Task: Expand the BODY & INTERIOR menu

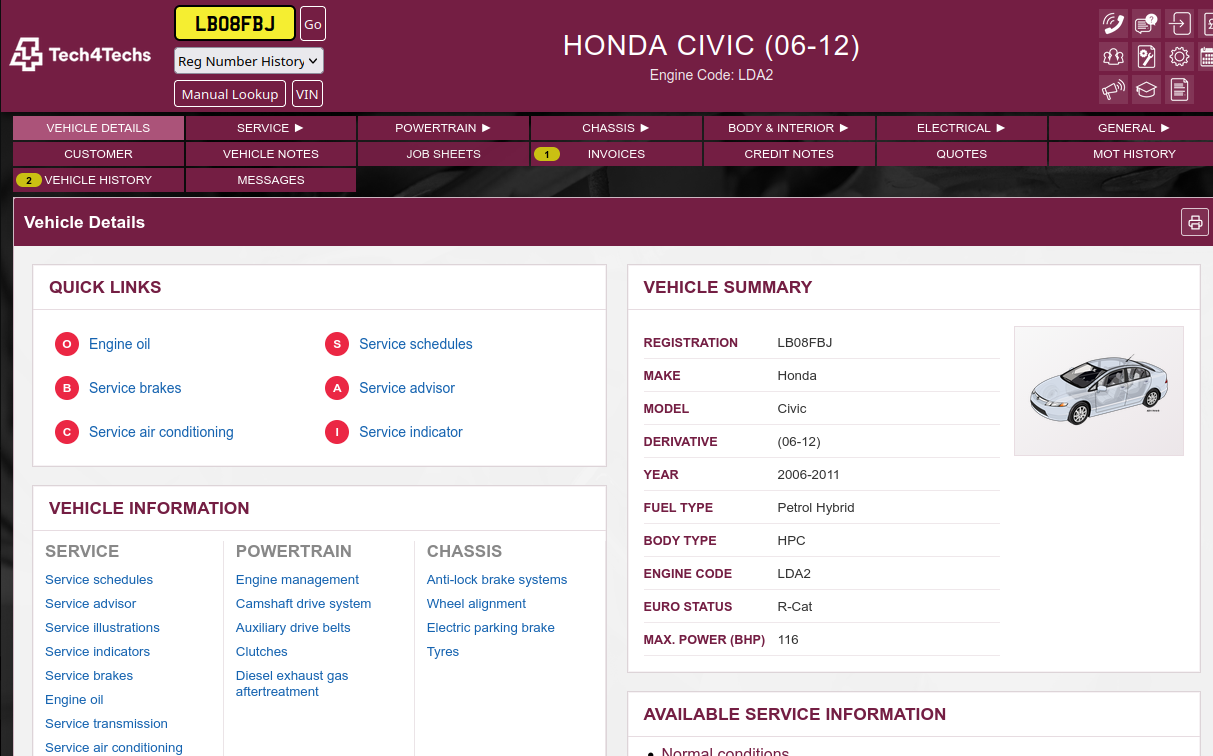Action: pos(789,128)
